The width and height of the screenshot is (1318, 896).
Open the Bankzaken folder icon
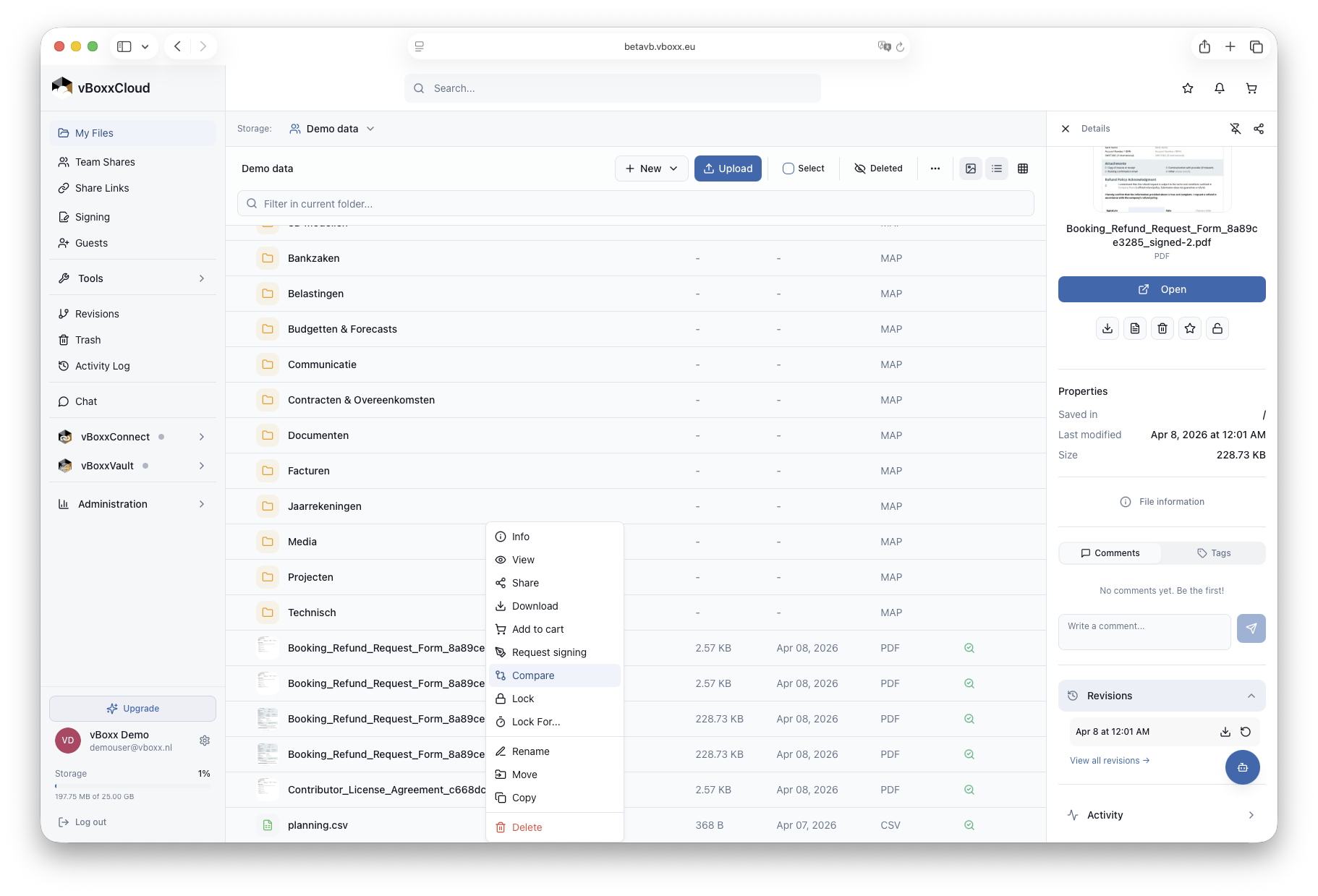click(x=268, y=258)
